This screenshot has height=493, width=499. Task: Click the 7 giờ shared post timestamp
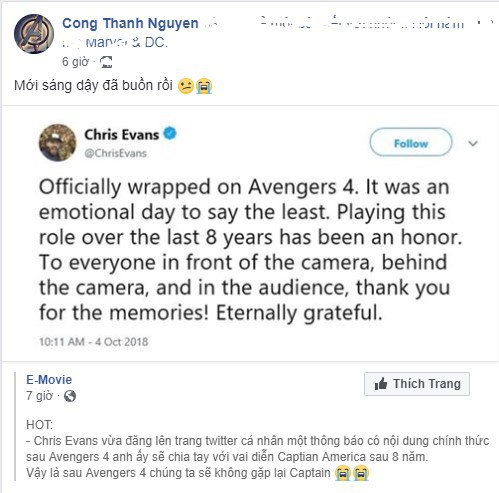39,396
